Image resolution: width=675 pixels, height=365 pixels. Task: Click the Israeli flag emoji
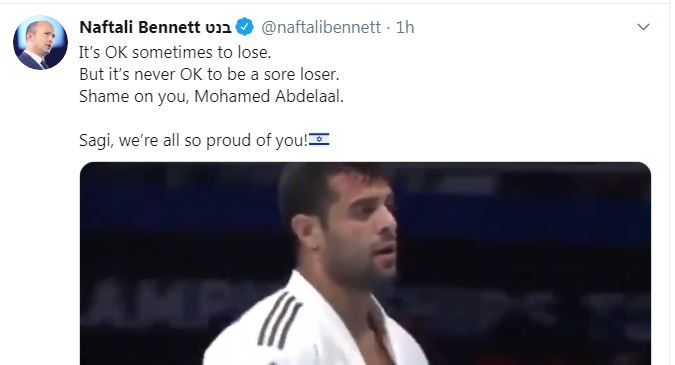point(319,139)
